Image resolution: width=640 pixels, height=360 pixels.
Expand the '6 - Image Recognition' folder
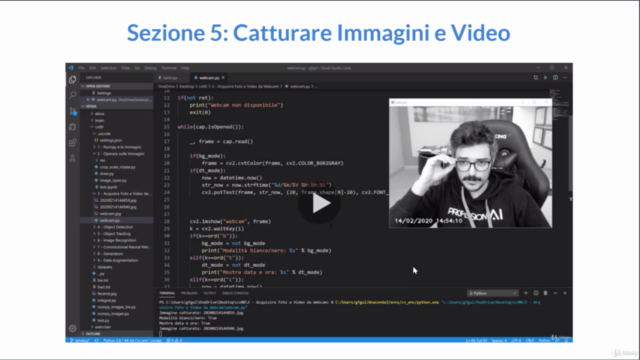pyautogui.click(x=116, y=240)
